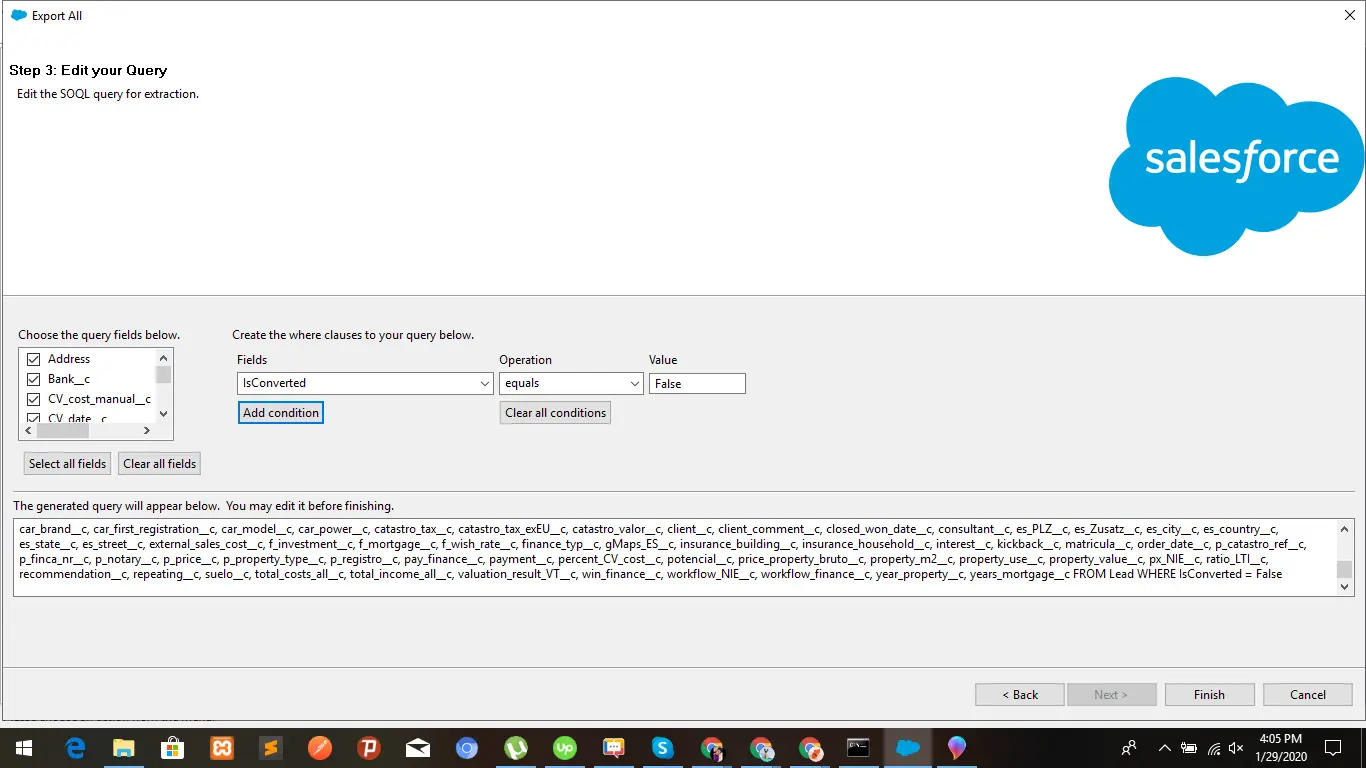1366x768 pixels.
Task: Open Google Maps pin icon on taskbar
Action: [956, 747]
